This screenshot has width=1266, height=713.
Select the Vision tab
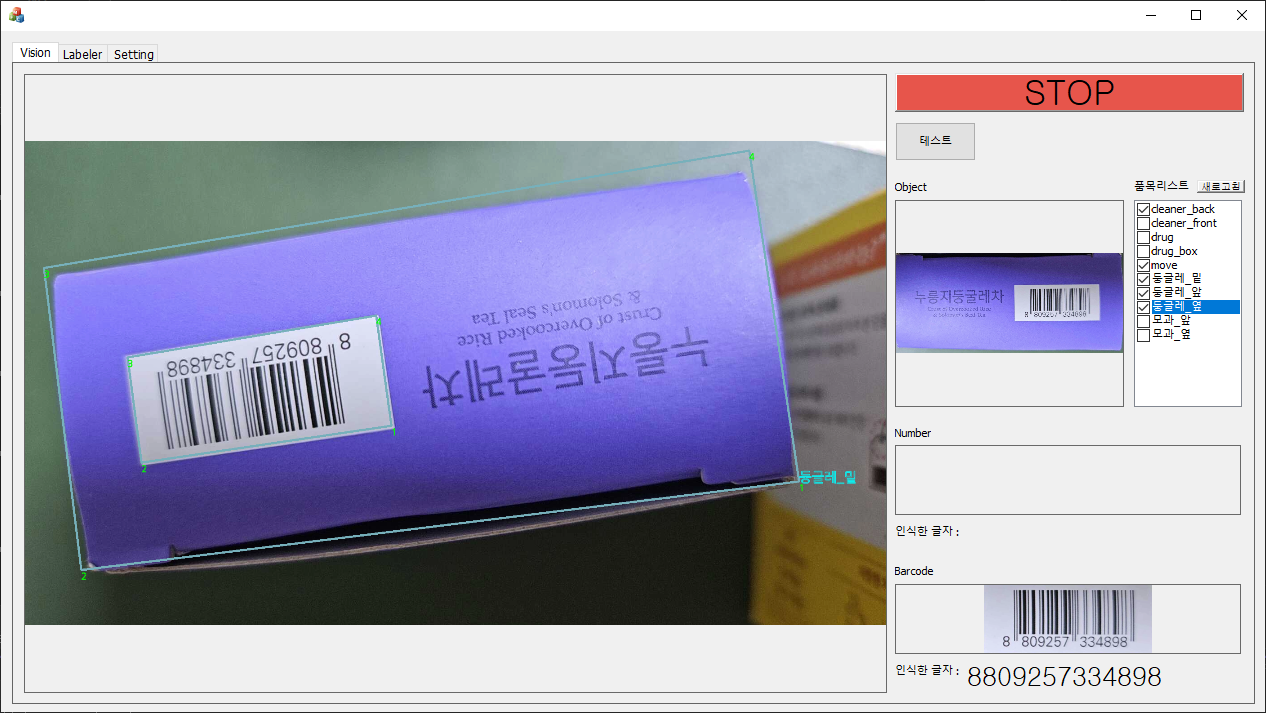tap(35, 53)
